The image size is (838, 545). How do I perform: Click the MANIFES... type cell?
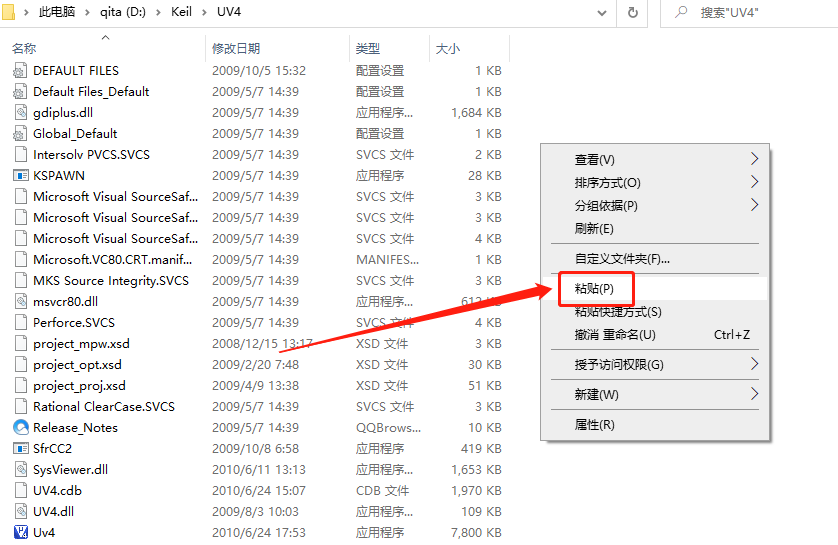(387, 260)
